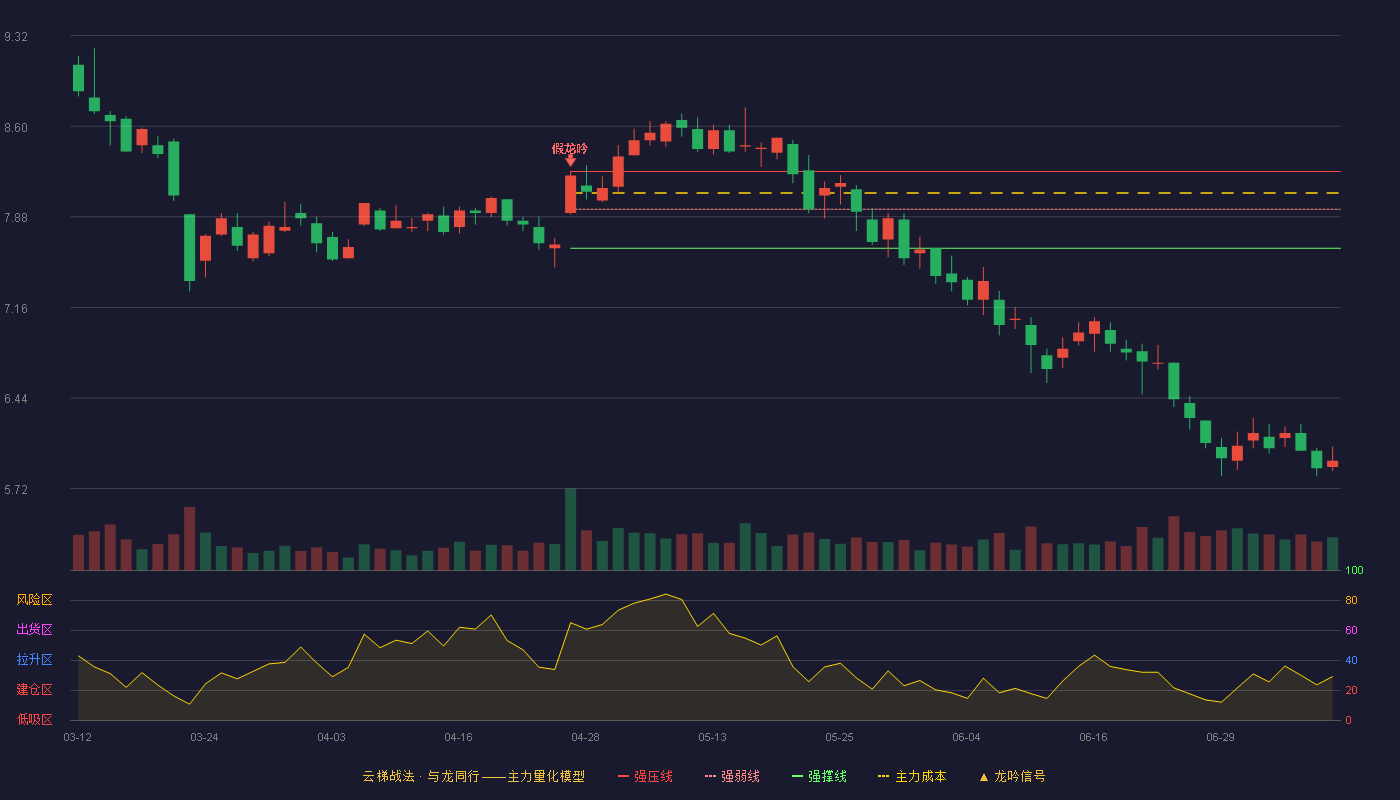Click the pink dotted 强弱线 legend icon

point(710,777)
